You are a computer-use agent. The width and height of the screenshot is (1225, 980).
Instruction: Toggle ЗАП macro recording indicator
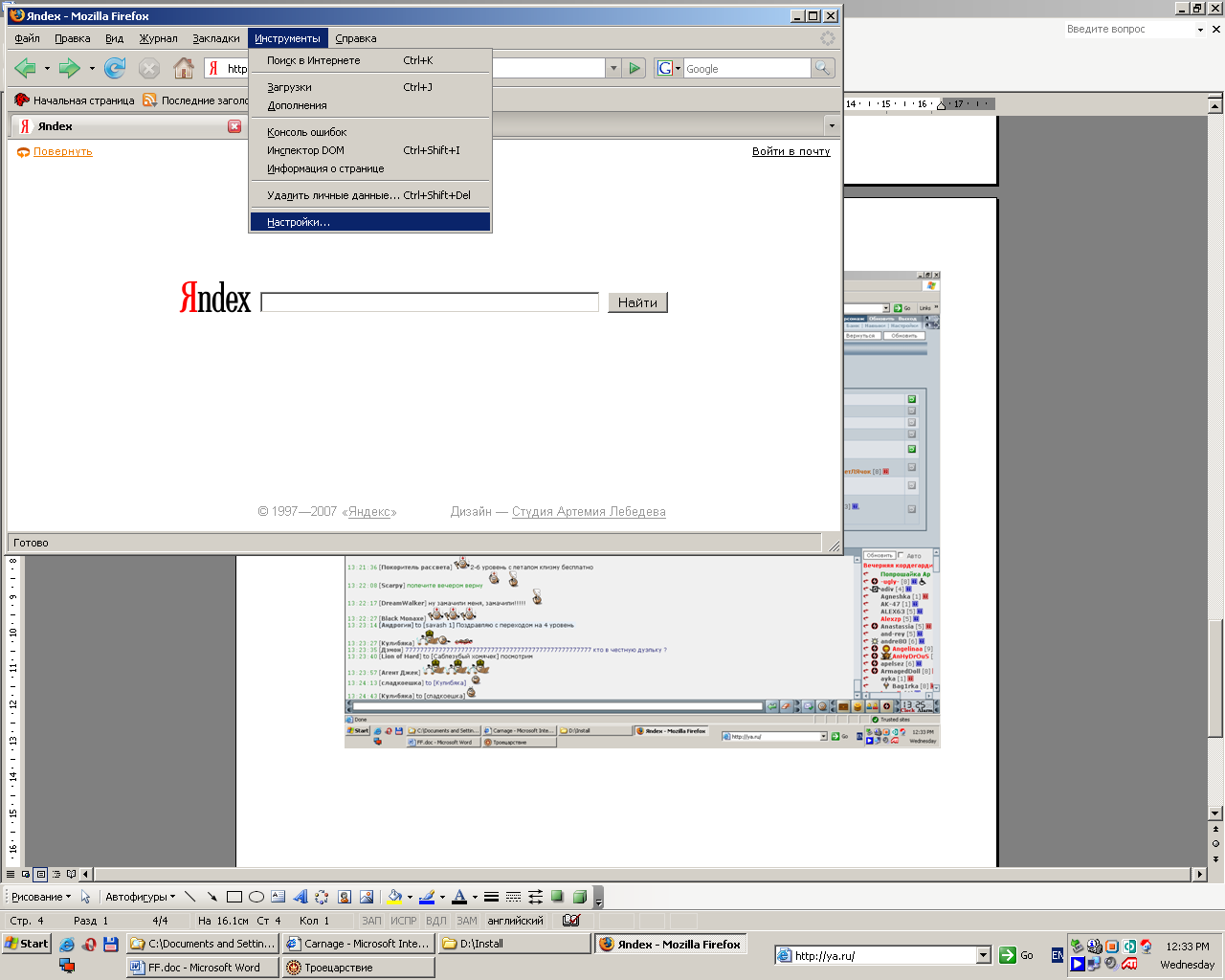click(x=371, y=921)
